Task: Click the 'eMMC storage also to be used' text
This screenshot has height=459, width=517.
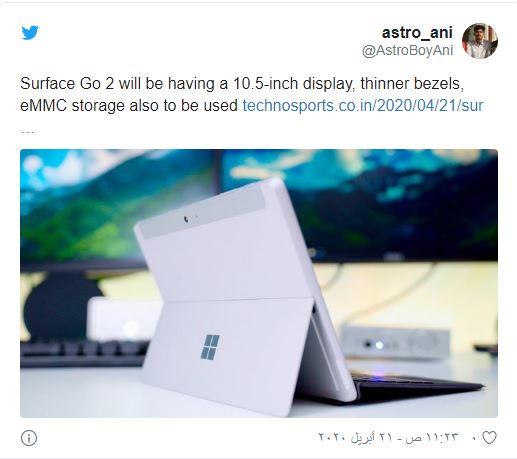Action: (x=129, y=106)
